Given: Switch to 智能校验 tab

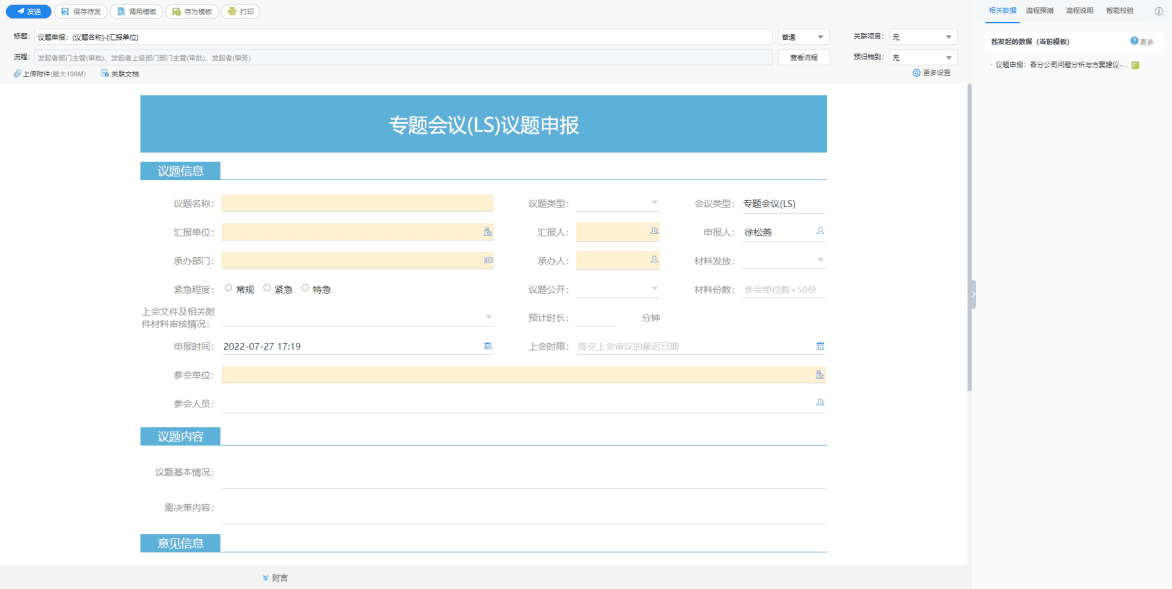Looking at the screenshot, I should (x=1120, y=10).
